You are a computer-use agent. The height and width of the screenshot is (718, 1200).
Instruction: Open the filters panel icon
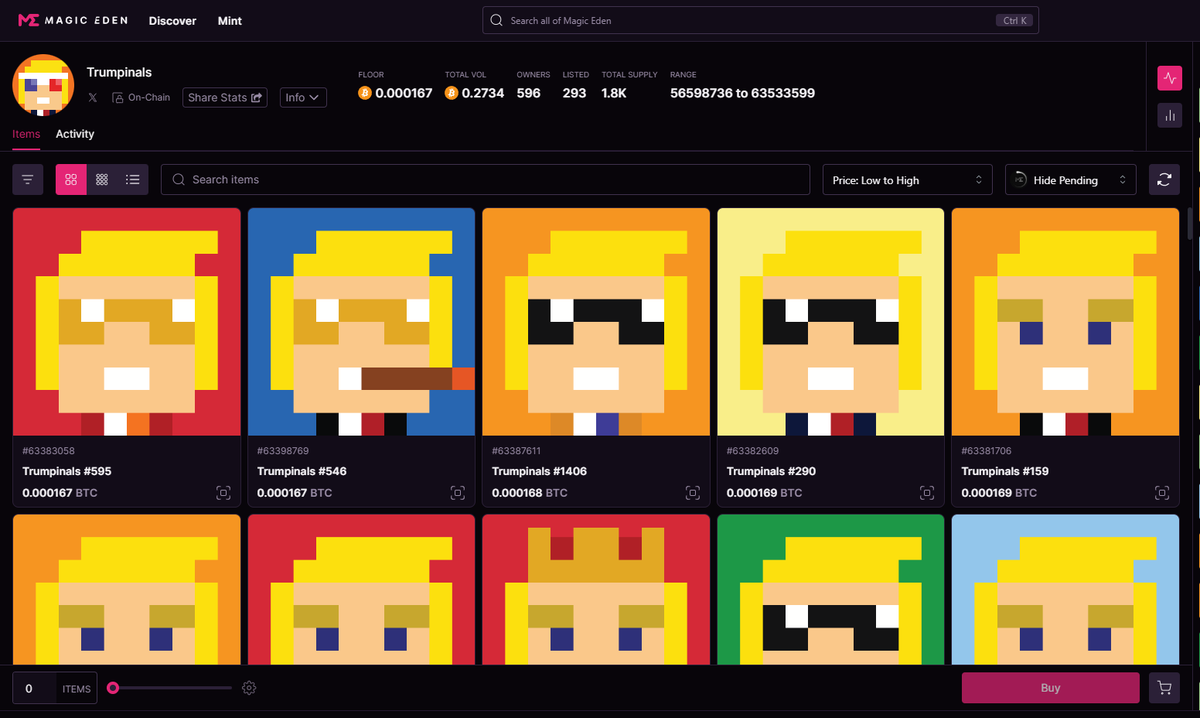(x=27, y=180)
